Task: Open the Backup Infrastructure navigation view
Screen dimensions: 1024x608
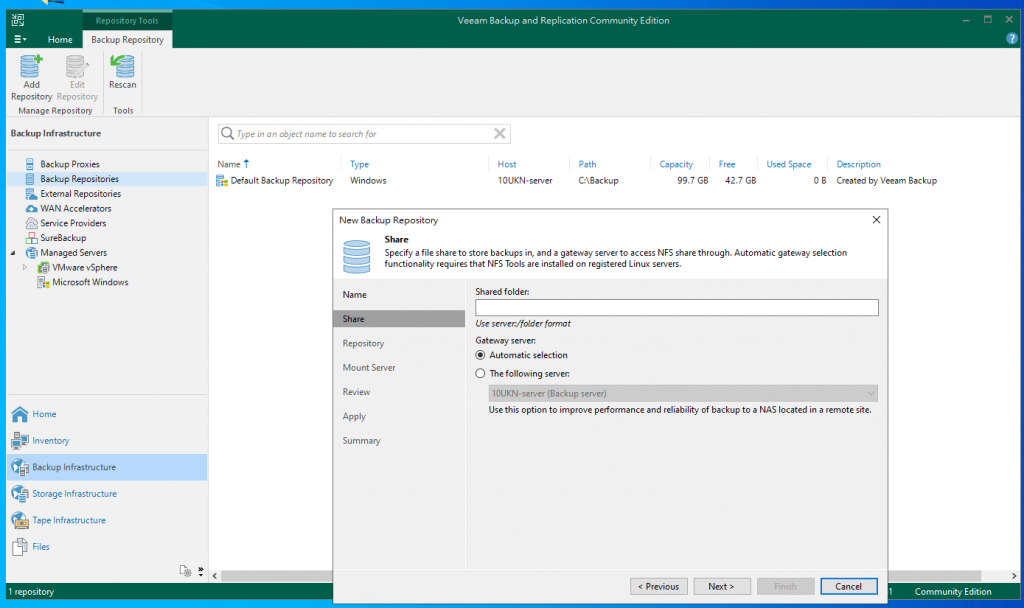Action: (107, 468)
